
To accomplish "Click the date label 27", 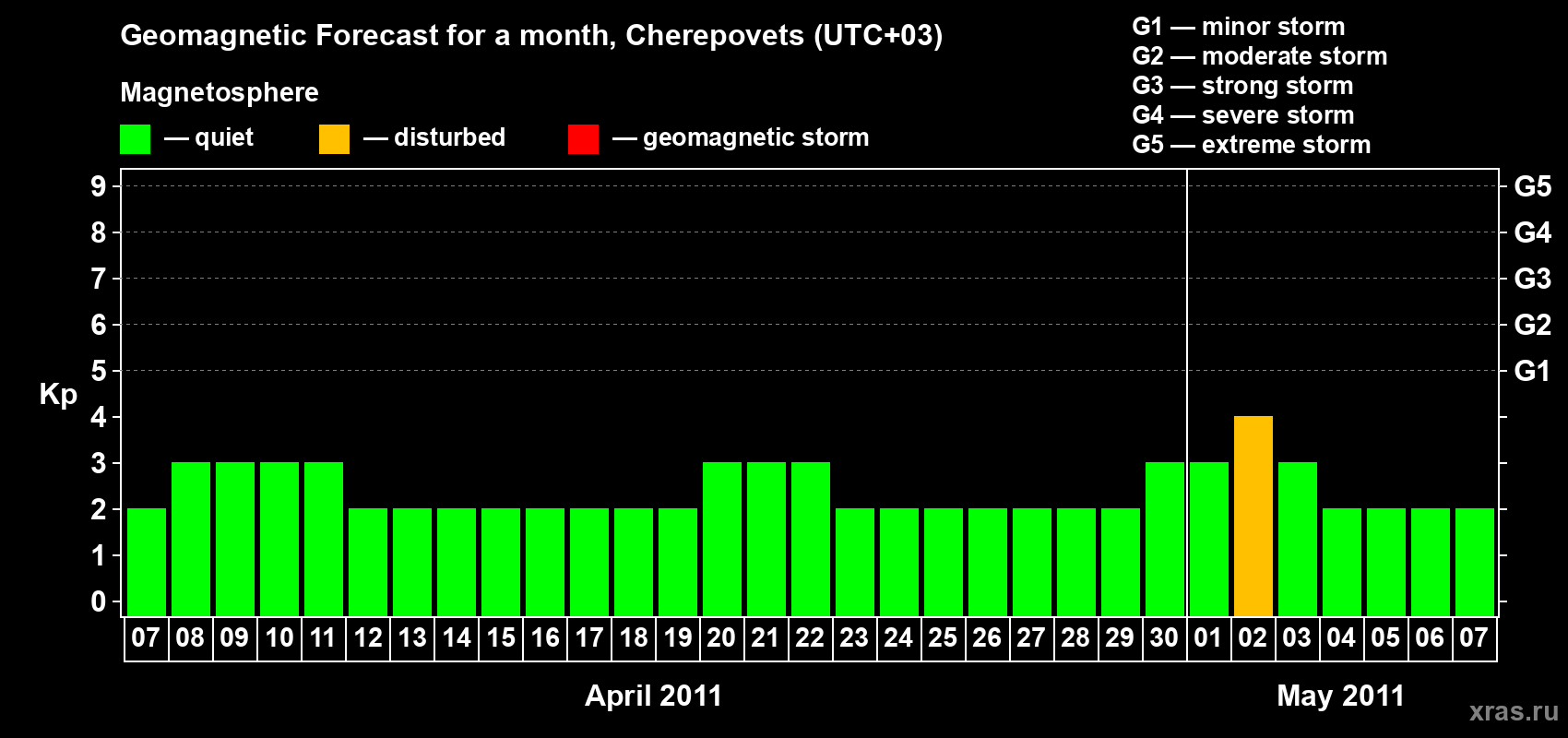I will (x=1031, y=637).
